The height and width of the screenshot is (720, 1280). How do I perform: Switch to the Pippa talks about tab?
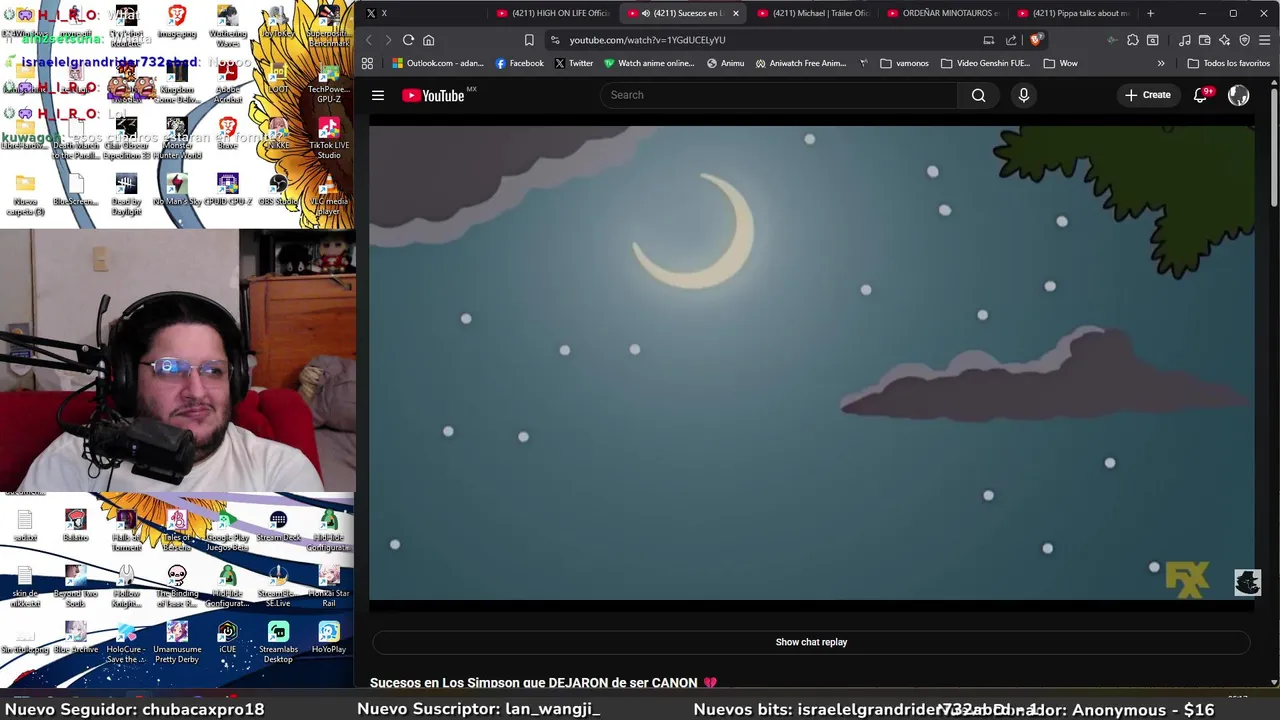pyautogui.click(x=1072, y=13)
